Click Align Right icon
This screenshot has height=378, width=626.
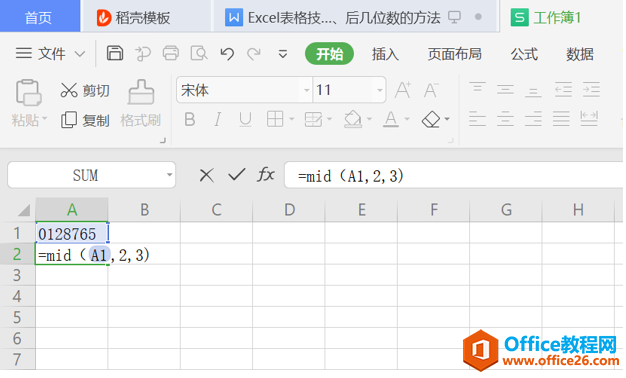(533, 119)
